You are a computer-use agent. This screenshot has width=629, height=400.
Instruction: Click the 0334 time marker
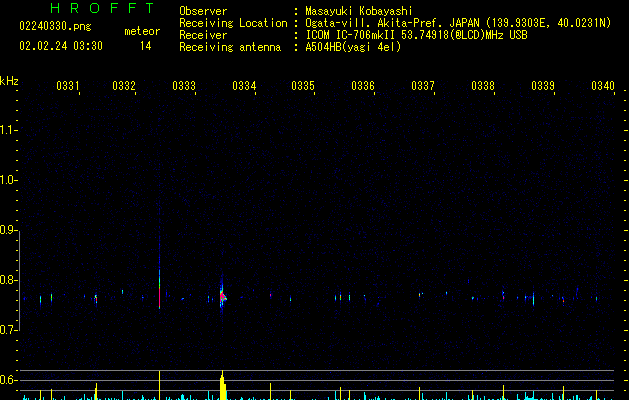244,85
